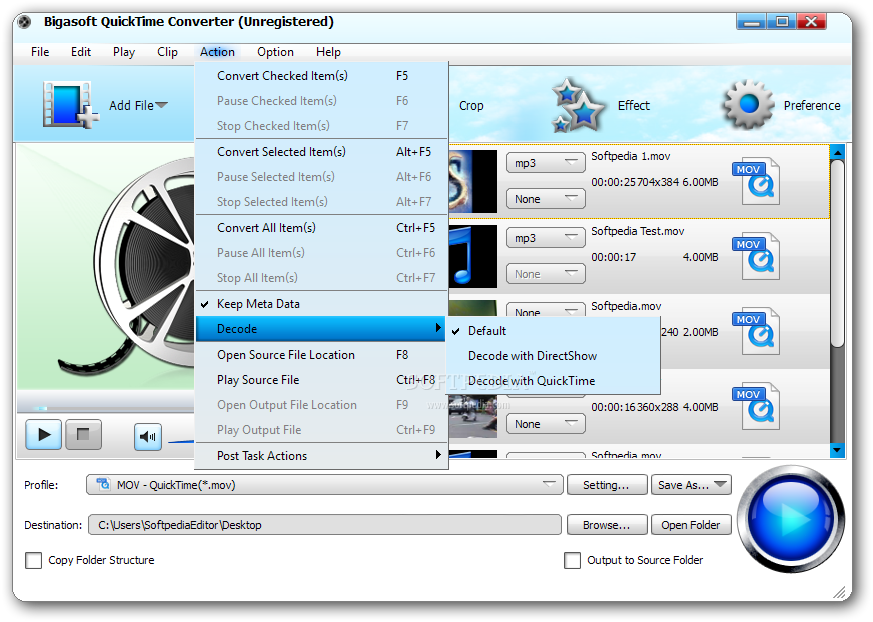Click the application icon in the title bar

click(24, 22)
